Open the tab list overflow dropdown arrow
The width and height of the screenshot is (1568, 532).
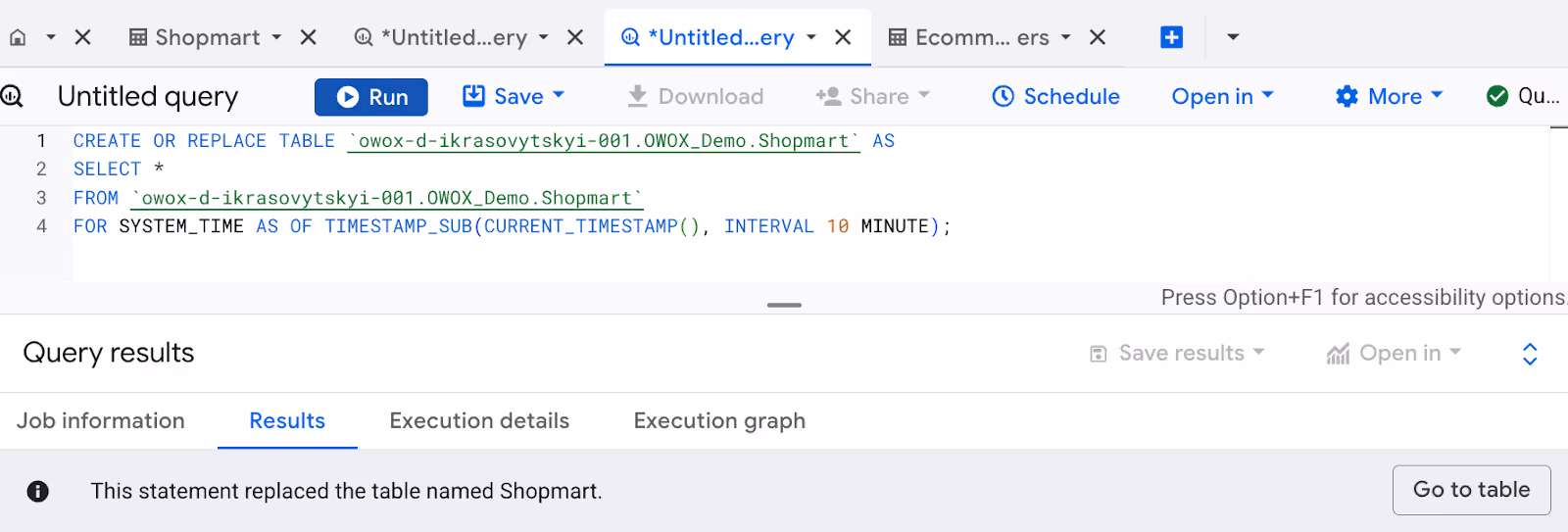coord(1233,37)
